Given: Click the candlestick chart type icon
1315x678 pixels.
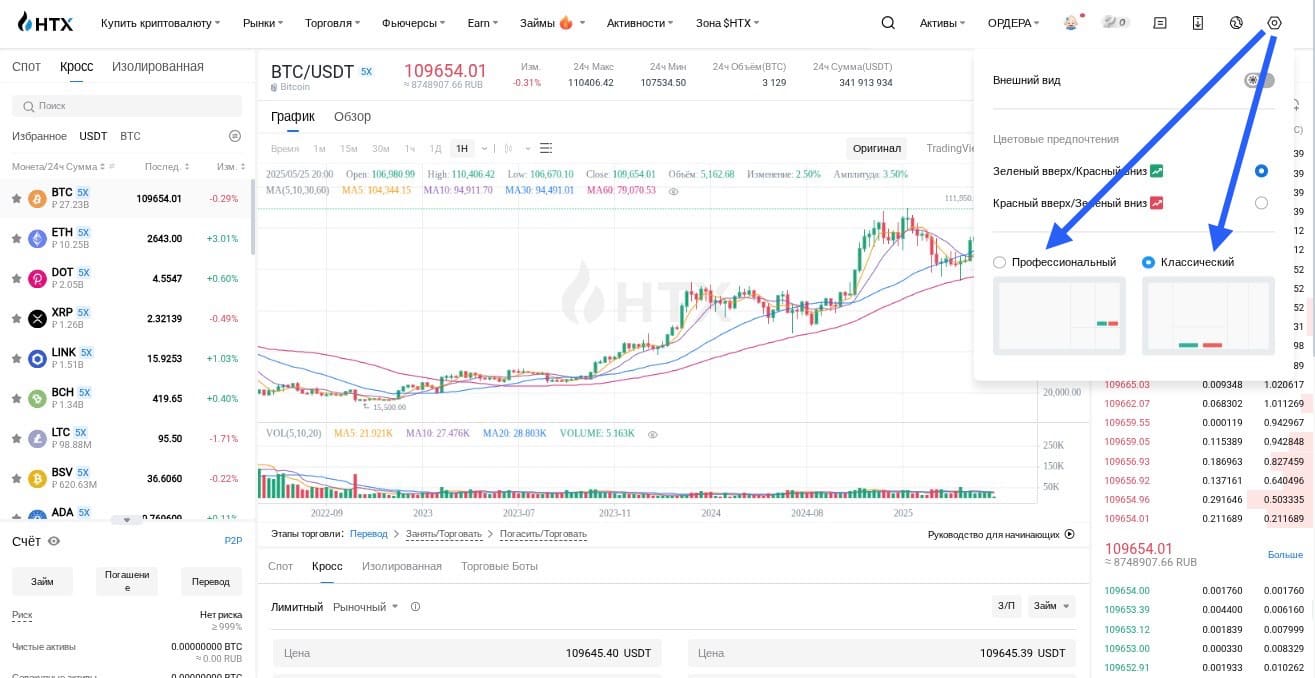Looking at the screenshot, I should tap(509, 148).
